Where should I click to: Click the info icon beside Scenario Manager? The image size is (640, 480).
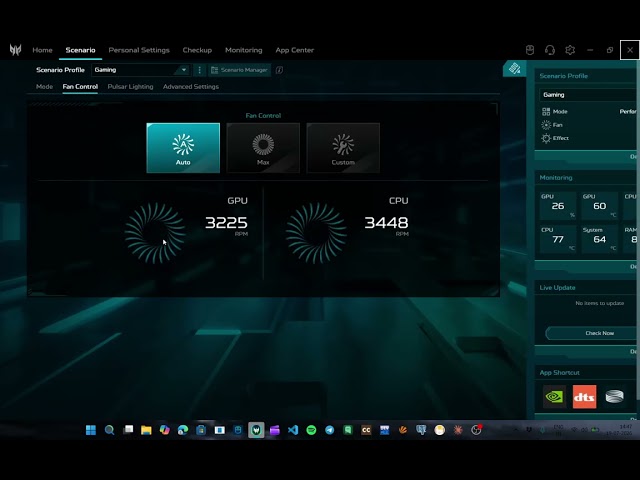click(279, 70)
